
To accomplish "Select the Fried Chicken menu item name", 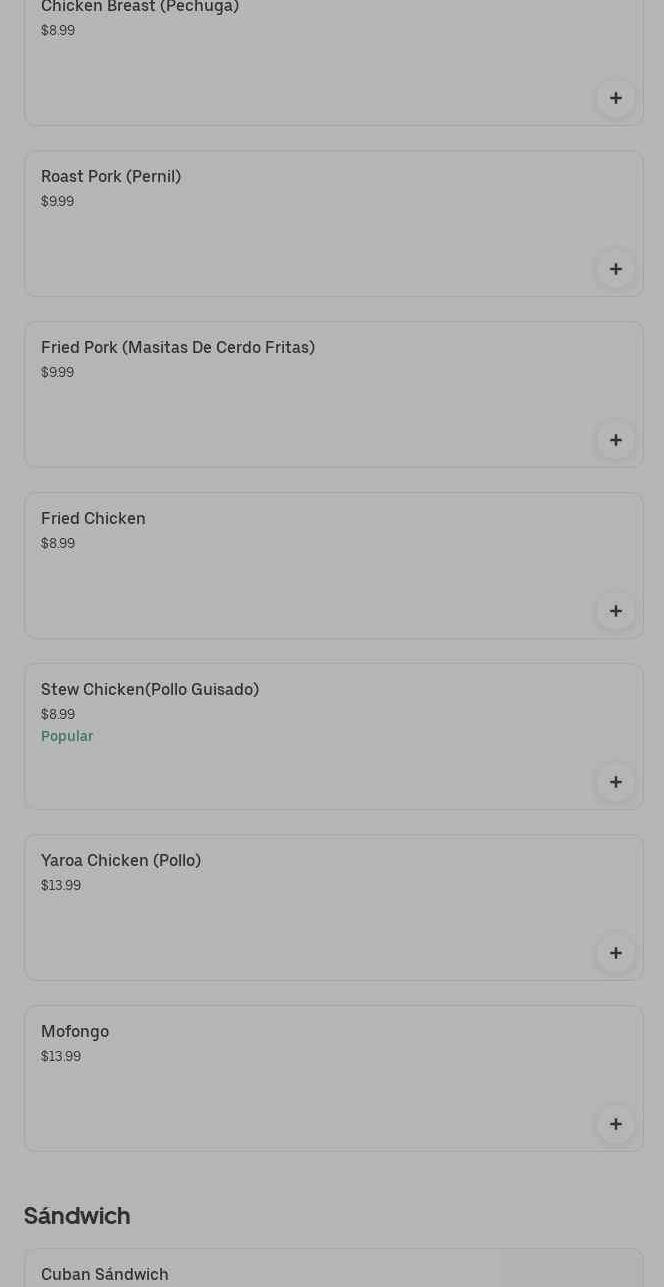I will [x=93, y=519].
